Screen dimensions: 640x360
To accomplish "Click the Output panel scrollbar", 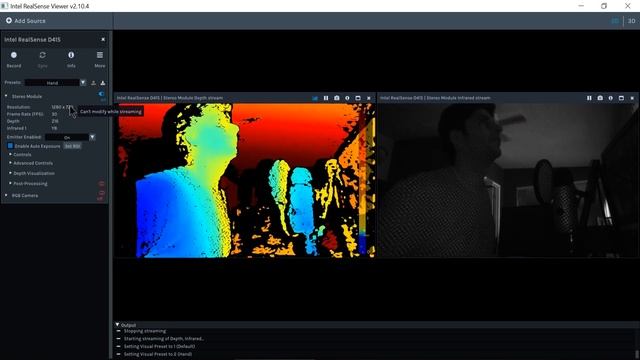I will (637, 353).
